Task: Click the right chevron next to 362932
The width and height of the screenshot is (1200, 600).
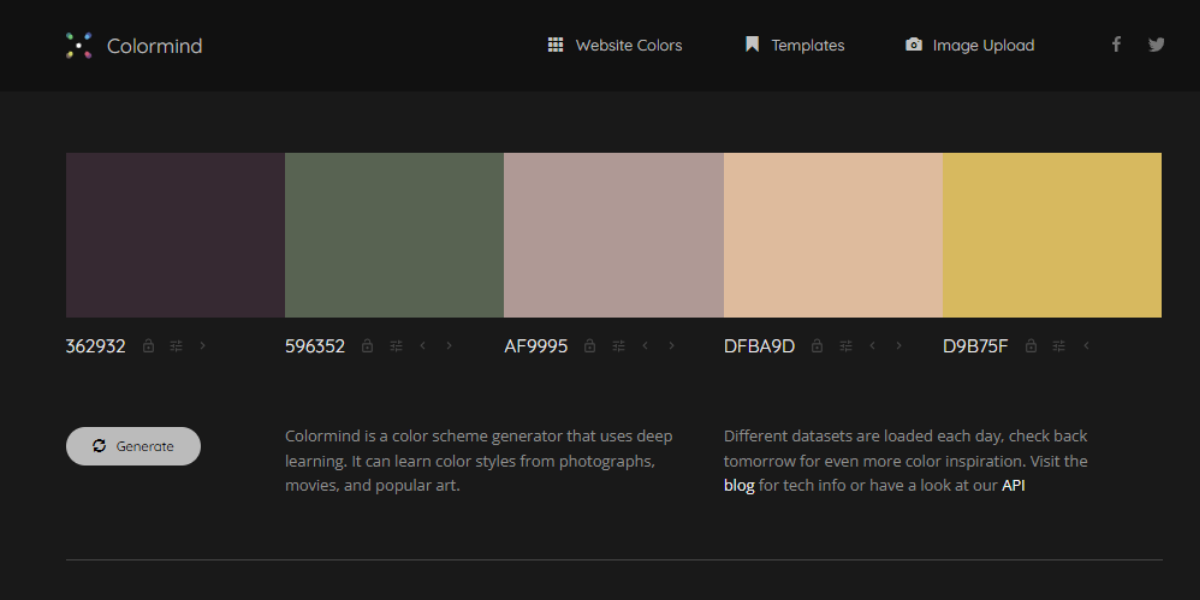Action: pyautogui.click(x=202, y=345)
